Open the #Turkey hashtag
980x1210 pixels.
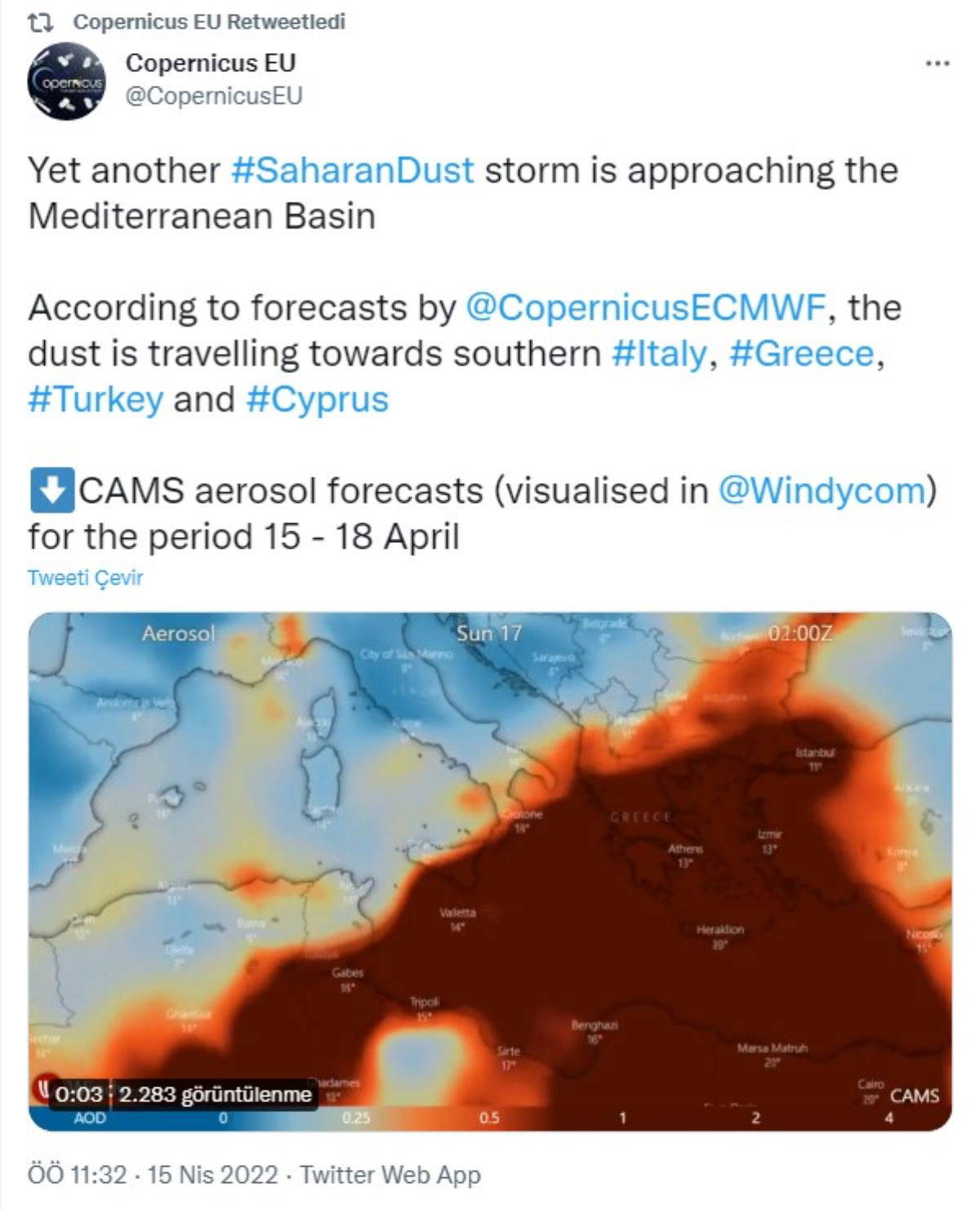[96, 399]
